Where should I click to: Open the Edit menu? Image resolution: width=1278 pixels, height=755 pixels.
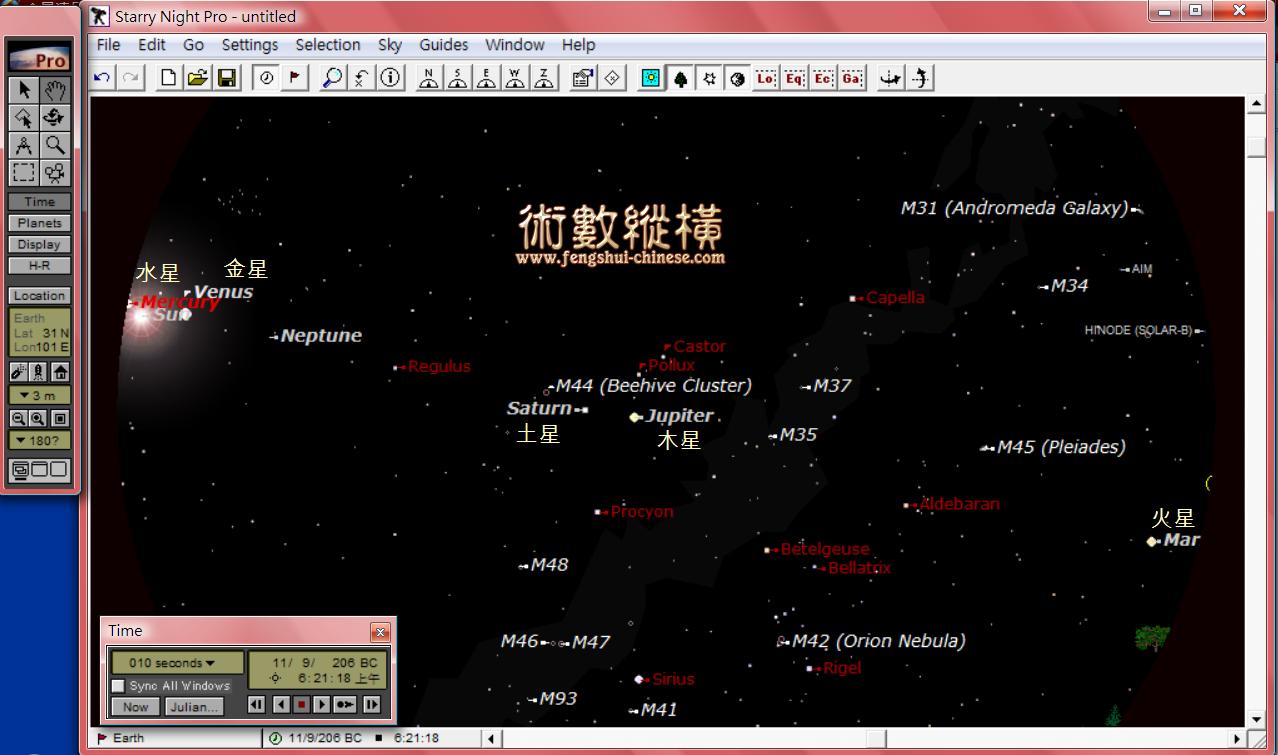(x=152, y=45)
